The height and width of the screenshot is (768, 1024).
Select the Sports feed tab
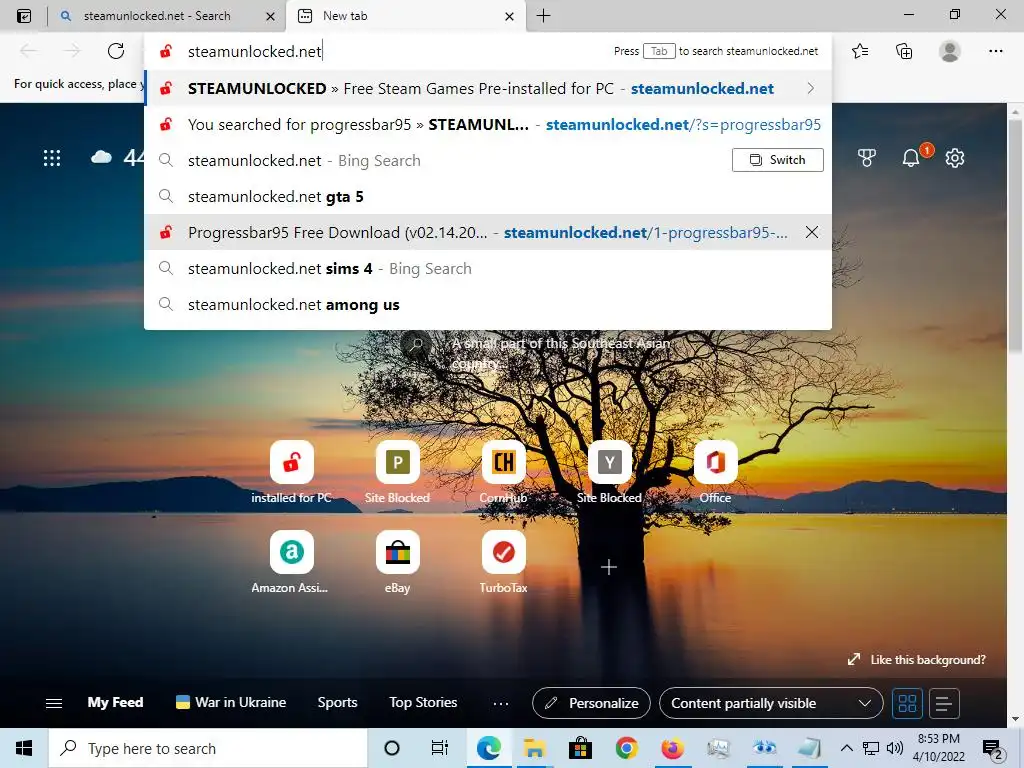point(337,703)
